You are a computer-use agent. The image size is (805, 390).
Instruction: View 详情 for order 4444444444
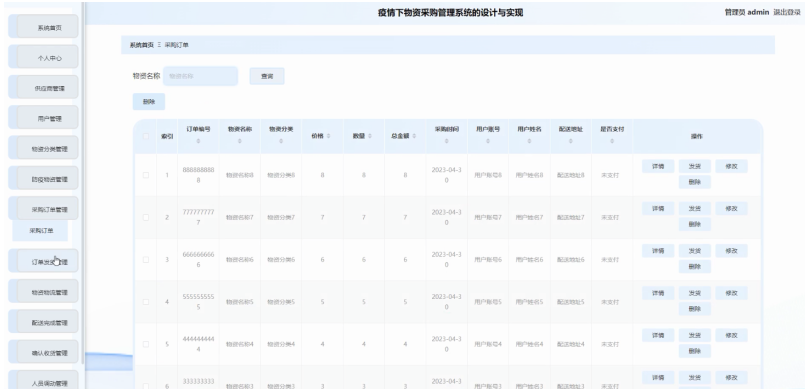(x=658, y=335)
